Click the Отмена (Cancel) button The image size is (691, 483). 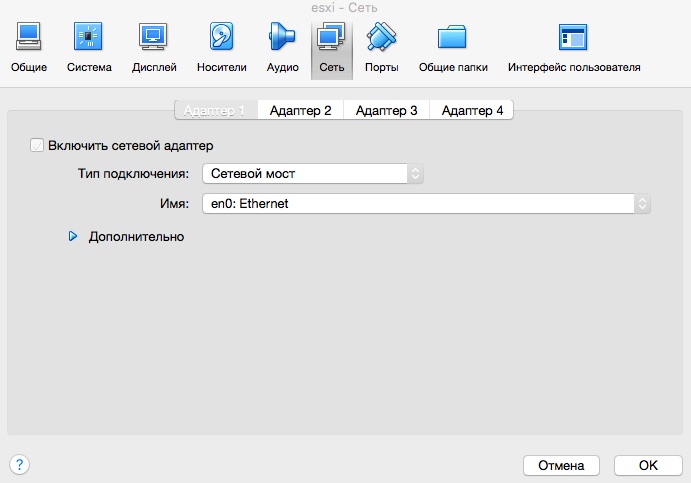click(561, 466)
